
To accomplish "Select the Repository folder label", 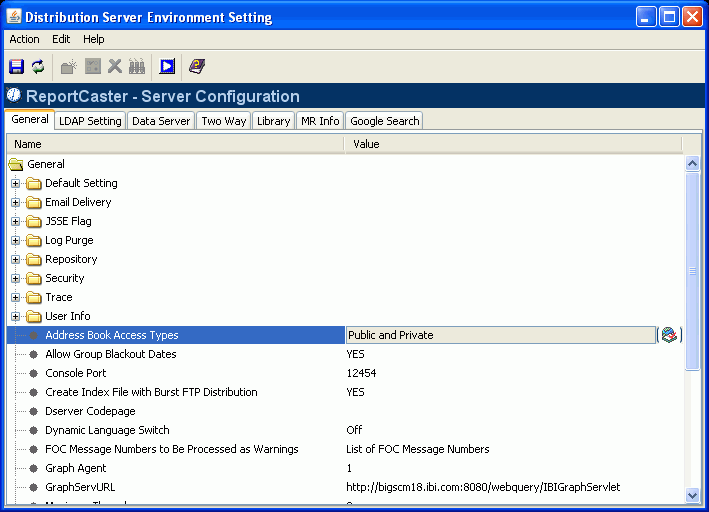I will [71, 259].
